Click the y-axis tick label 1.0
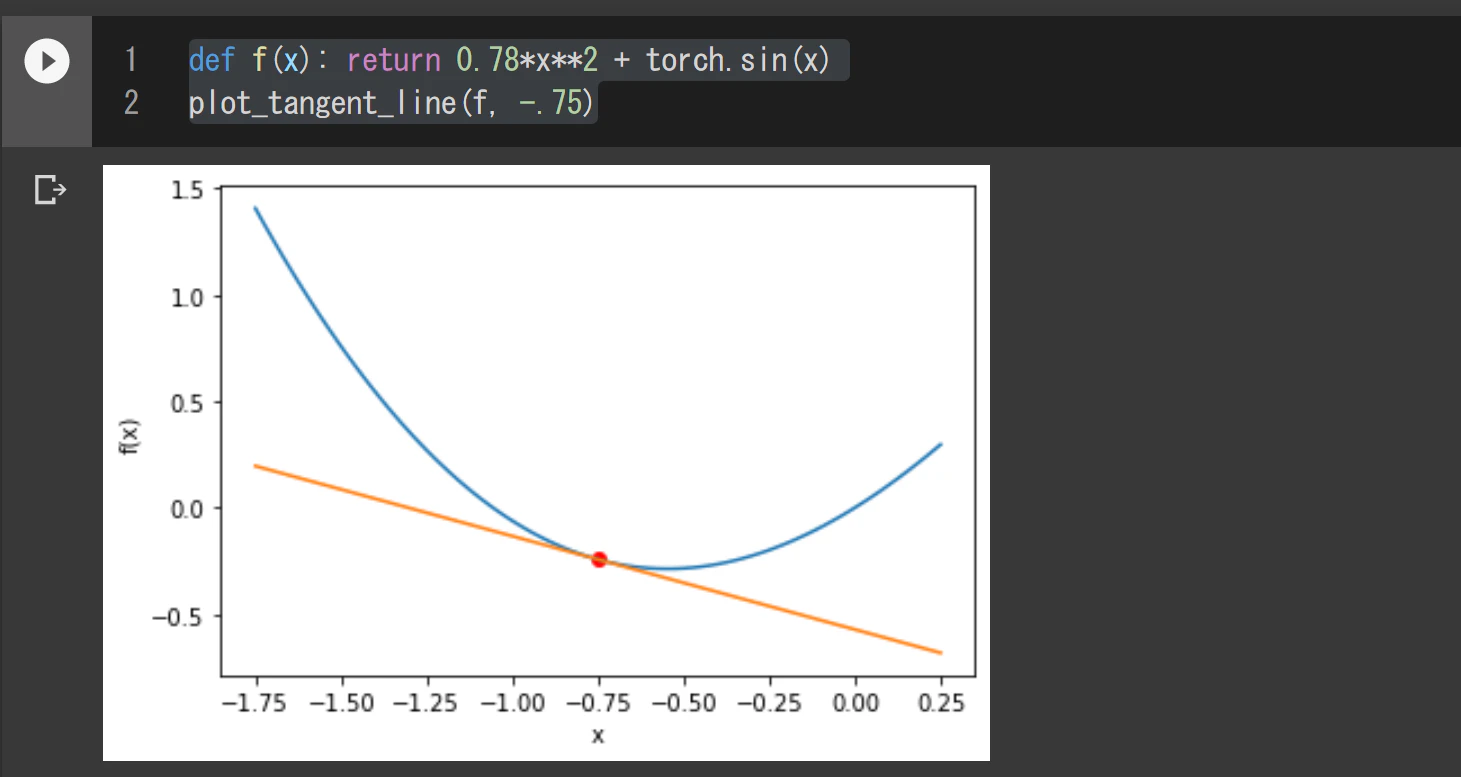 187,297
